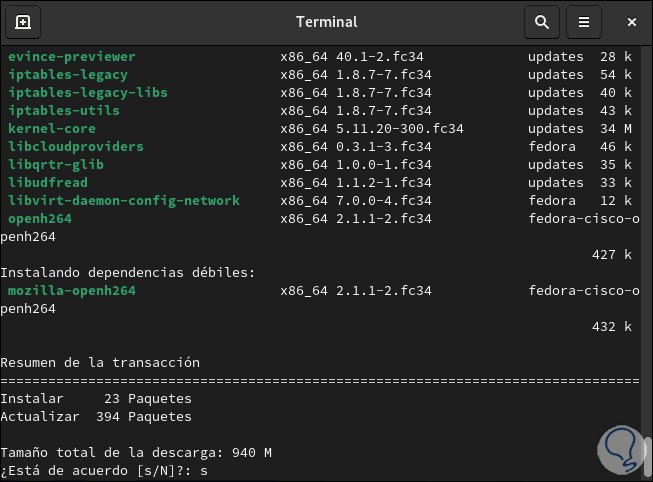Open the hamburger menu
This screenshot has height=482, width=653.
pos(584,22)
